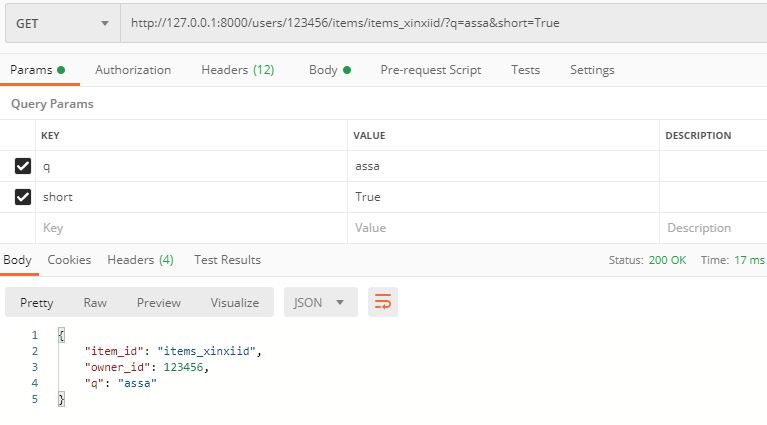Viewport: 767px width, 425px height.
Task: Open the Settings tab
Action: coord(592,70)
